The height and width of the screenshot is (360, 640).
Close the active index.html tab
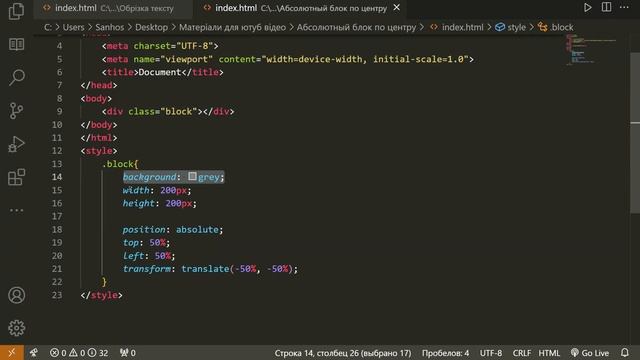[x=396, y=8]
